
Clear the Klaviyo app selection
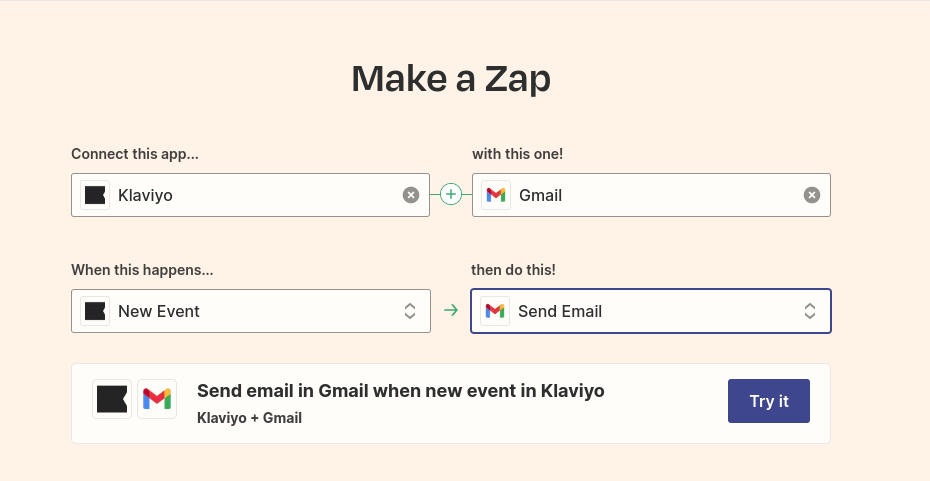(x=410, y=195)
